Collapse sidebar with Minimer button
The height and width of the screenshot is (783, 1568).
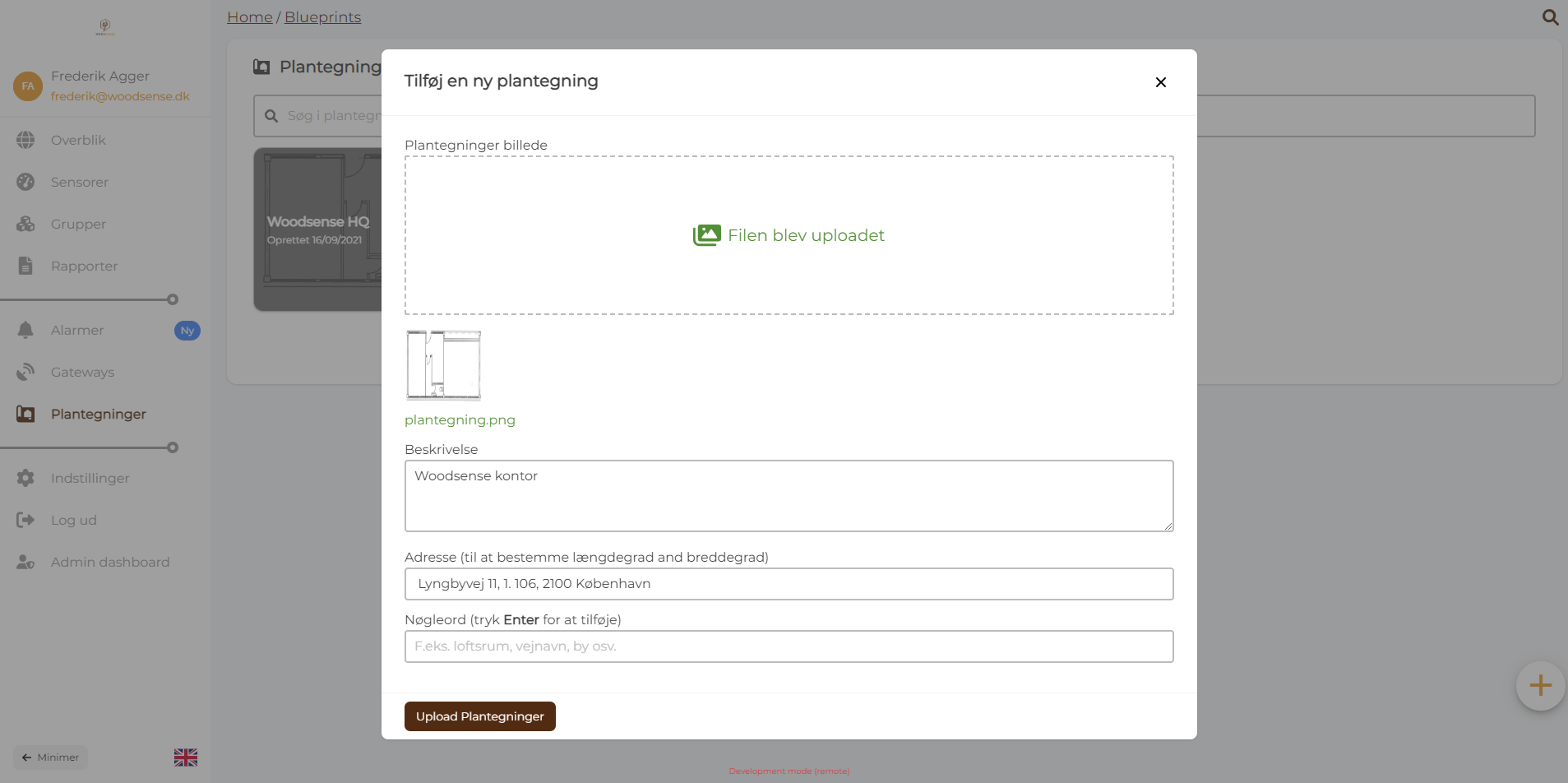51,758
